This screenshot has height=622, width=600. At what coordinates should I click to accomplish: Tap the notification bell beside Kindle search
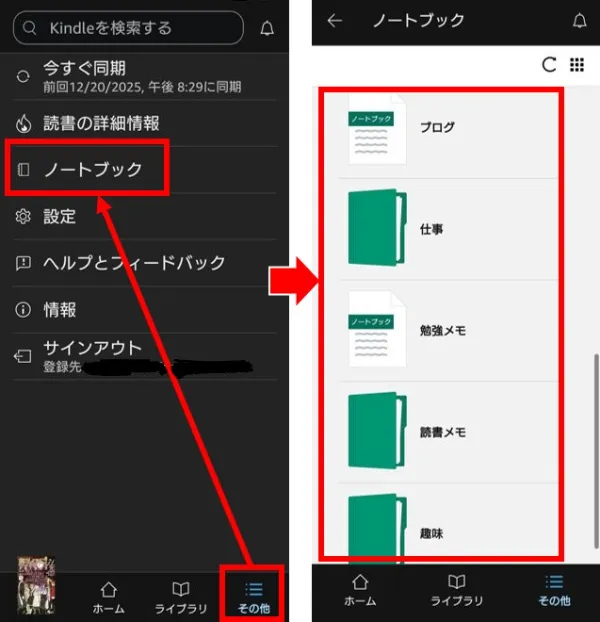[x=267, y=29]
